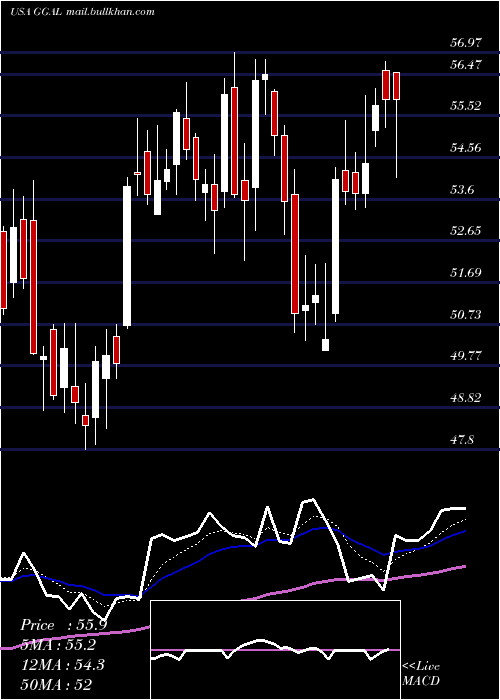500x700 pixels.
Task: Click the 49.77 price axis label
Action: [x=466, y=356]
